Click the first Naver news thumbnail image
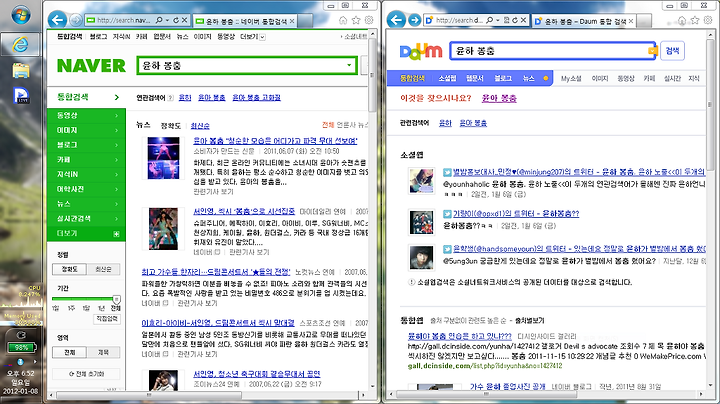This screenshot has height=404, width=720. click(163, 158)
